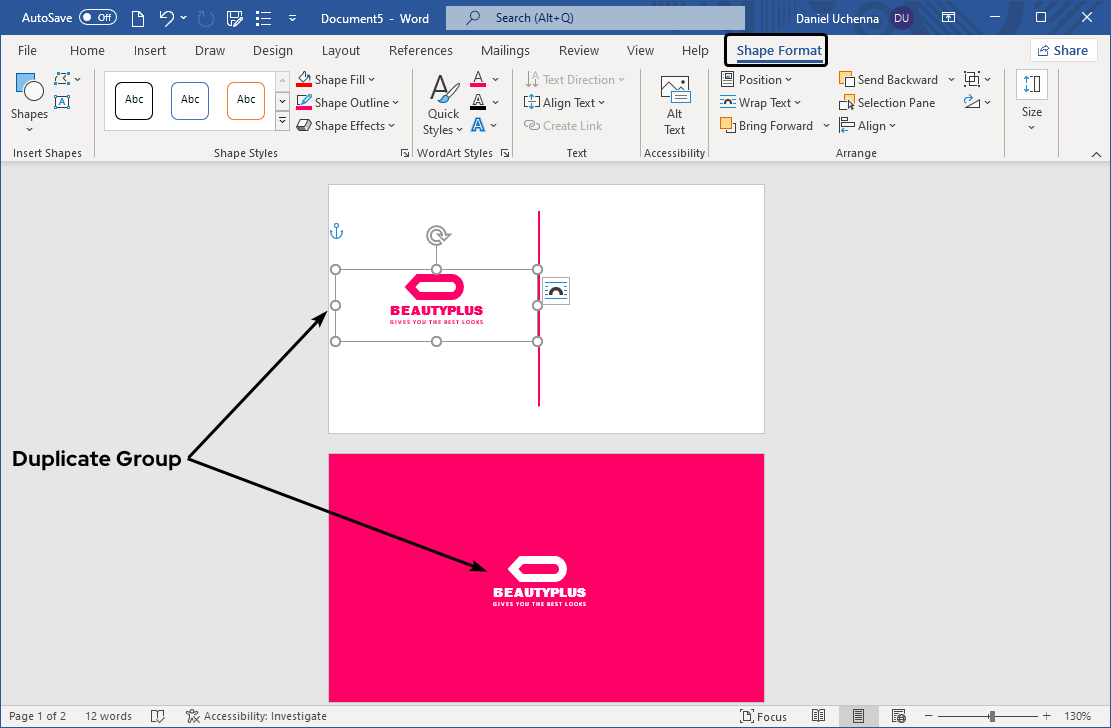Click the Save icon in title bar
The height and width of the screenshot is (728, 1111).
point(235,18)
